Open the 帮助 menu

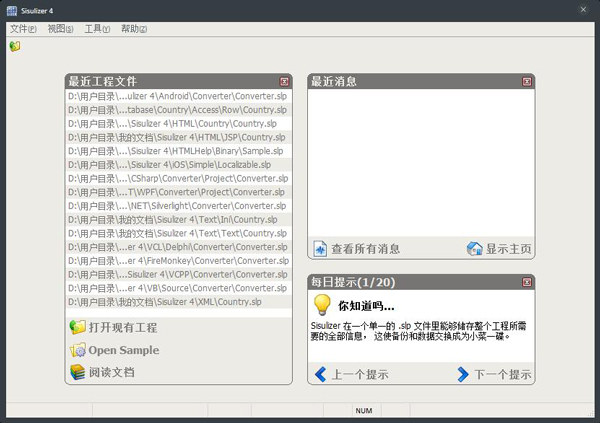(134, 29)
